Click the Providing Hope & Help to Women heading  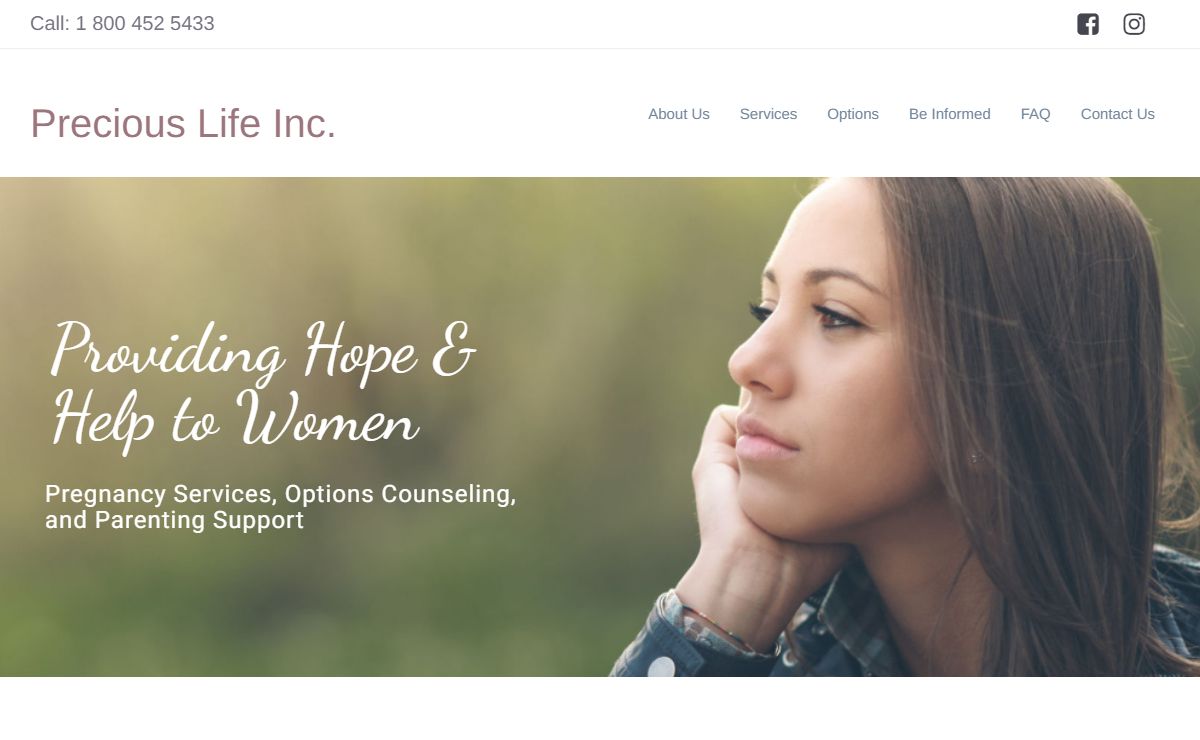(x=263, y=383)
